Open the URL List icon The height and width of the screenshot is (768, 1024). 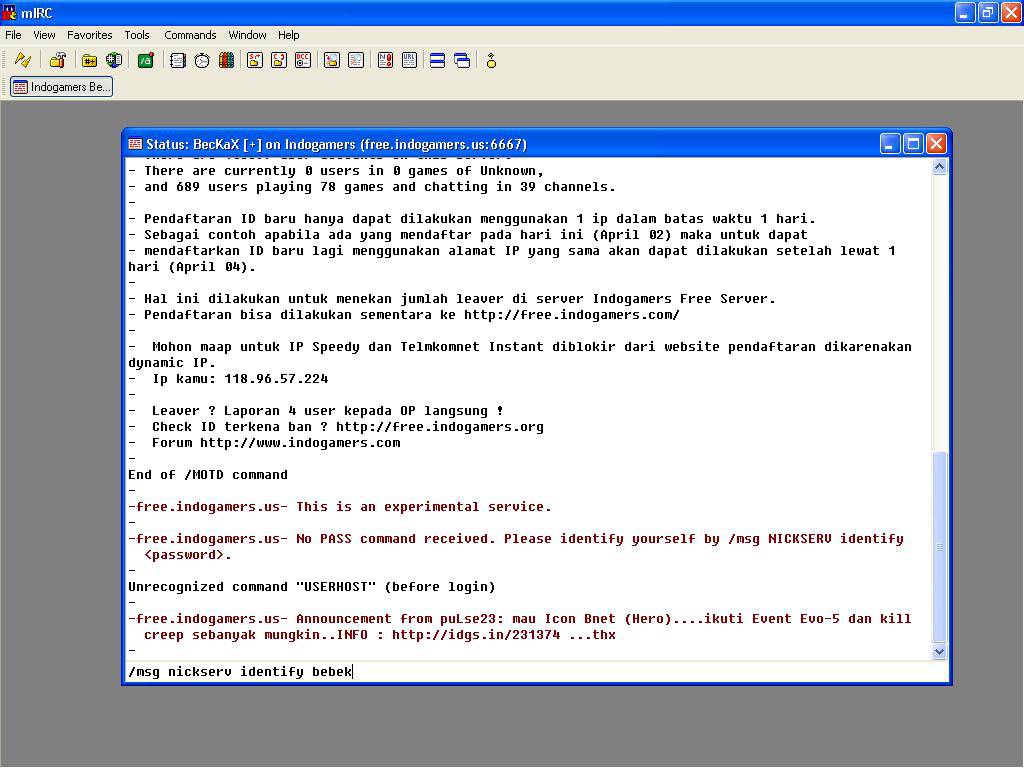(x=409, y=61)
